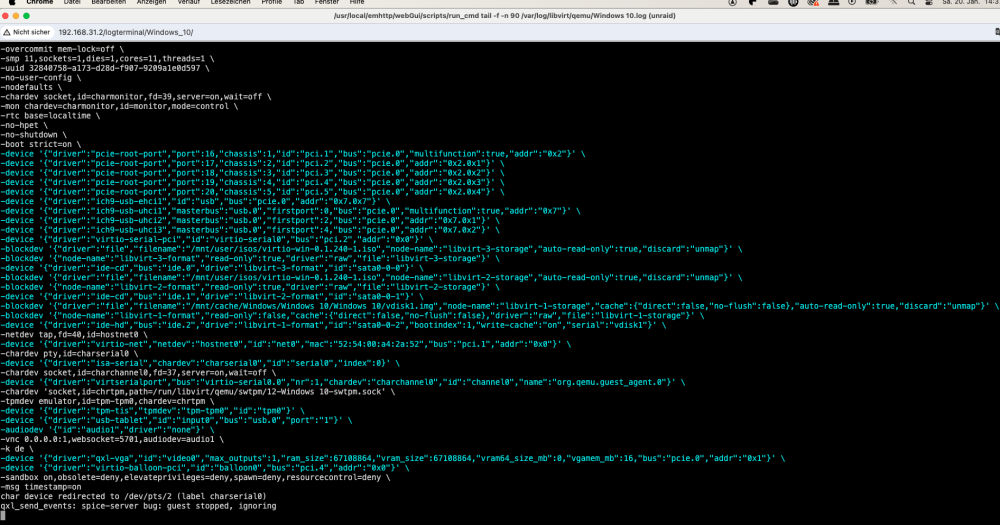The width and height of the screenshot is (1000, 525).
Task: Click the '-no-user-config' line
Action: click(x=41, y=78)
